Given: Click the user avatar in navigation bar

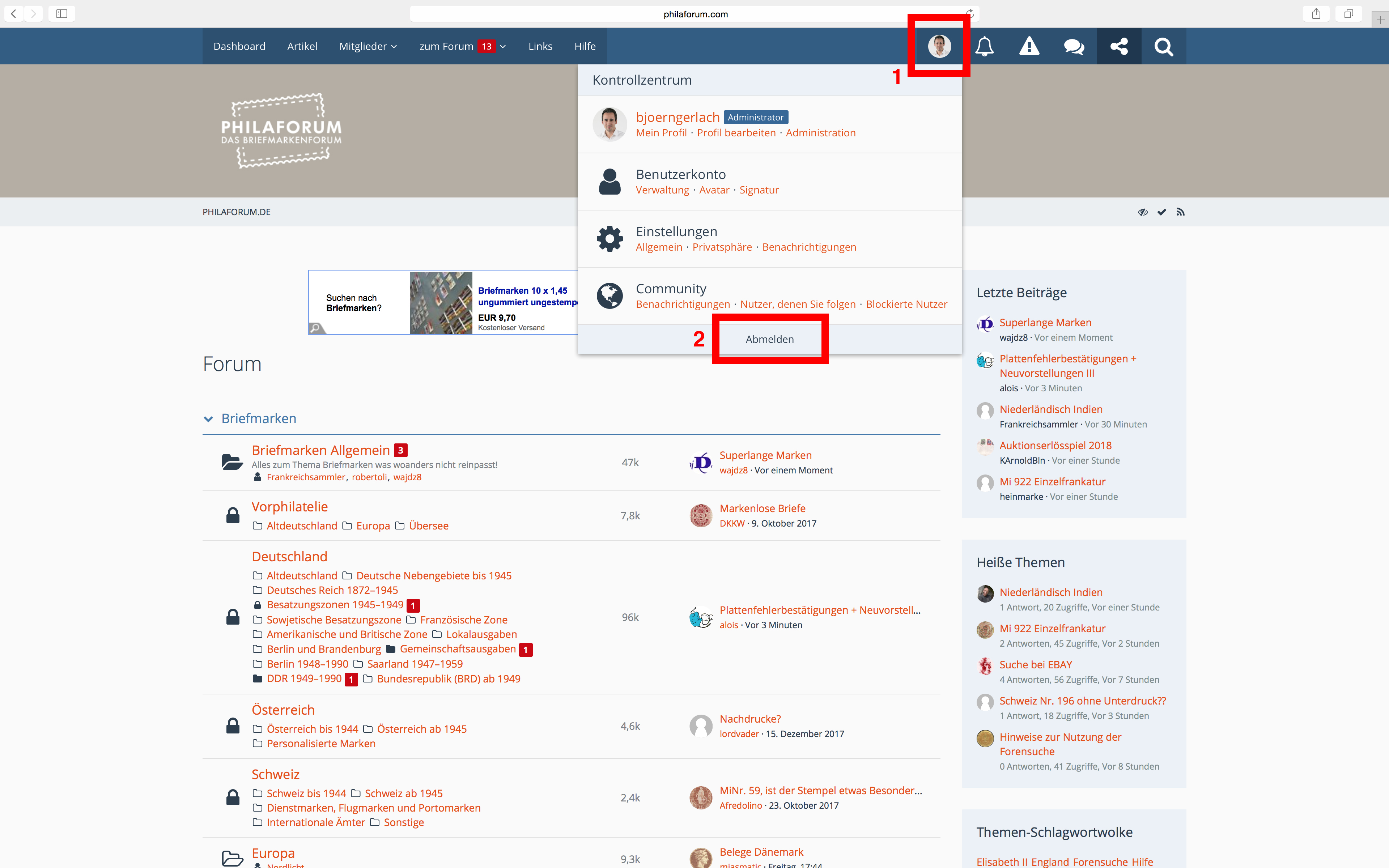Looking at the screenshot, I should pos(940,46).
